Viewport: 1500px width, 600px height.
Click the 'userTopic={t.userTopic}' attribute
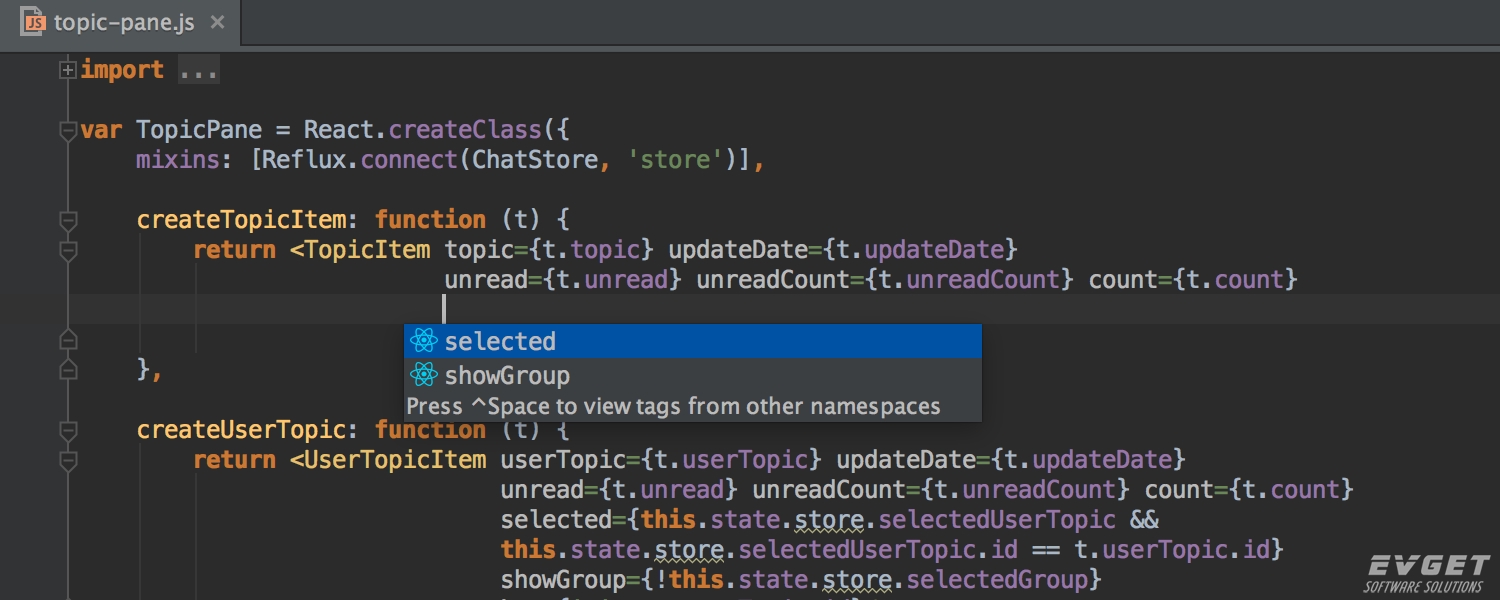point(661,460)
